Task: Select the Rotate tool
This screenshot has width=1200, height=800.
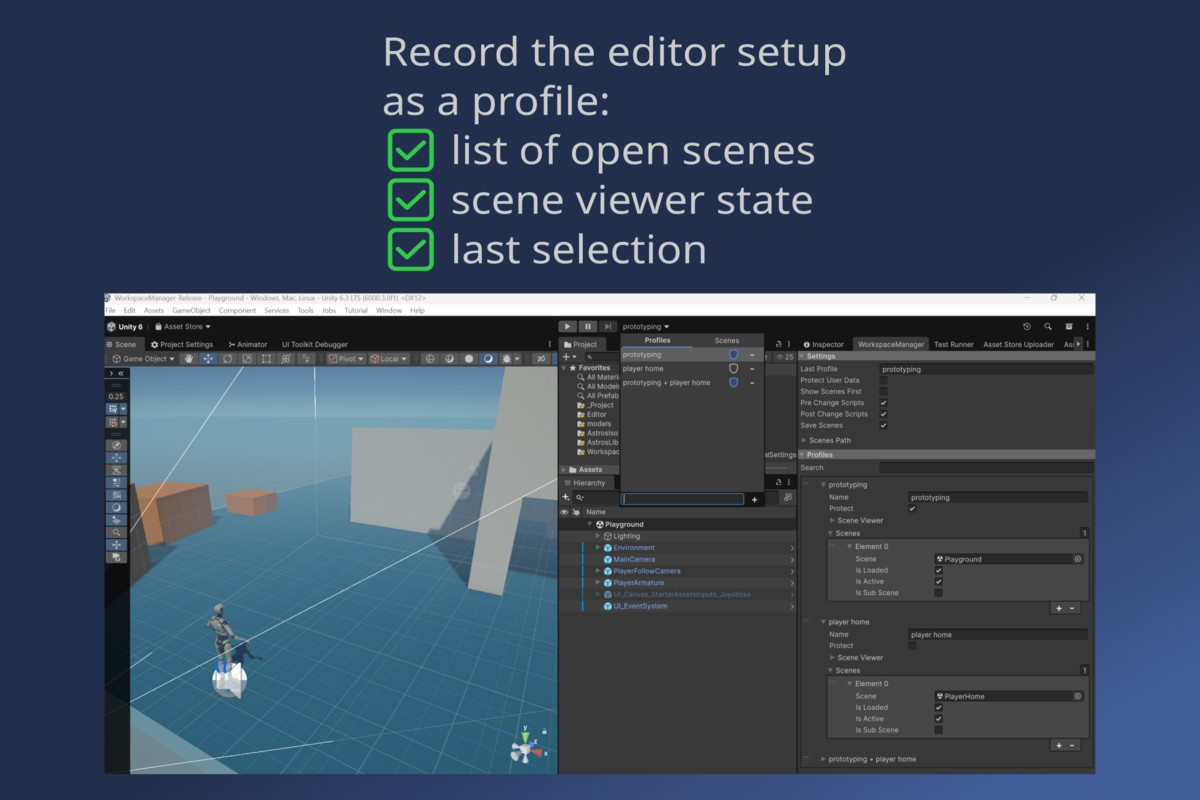Action: pyautogui.click(x=227, y=358)
